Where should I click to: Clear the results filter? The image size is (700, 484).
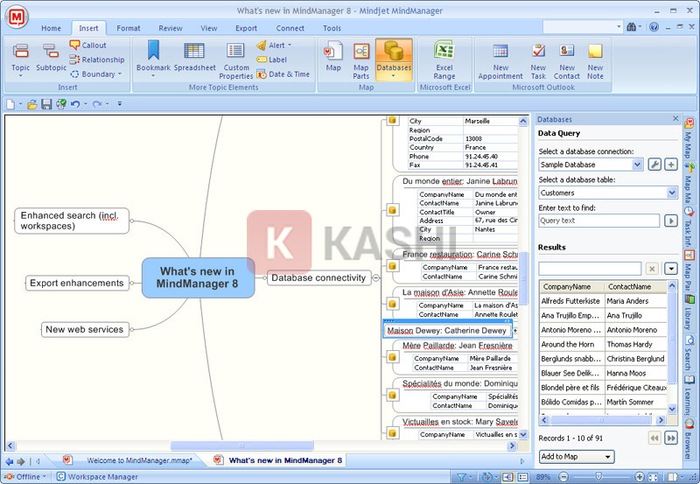tap(652, 268)
